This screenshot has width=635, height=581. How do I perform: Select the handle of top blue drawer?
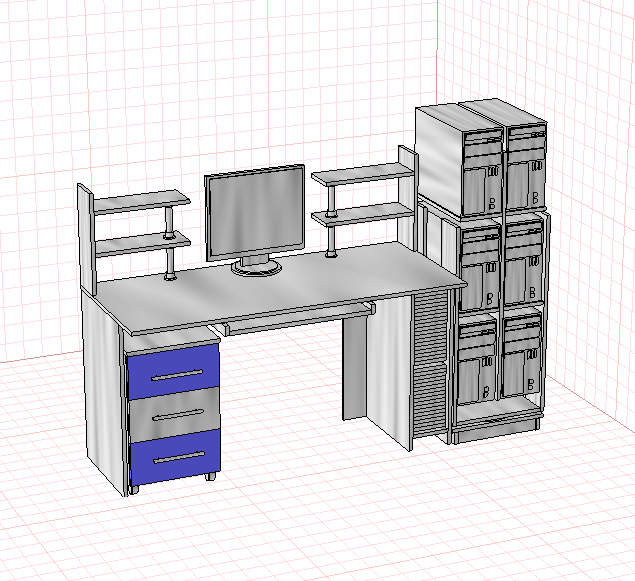click(x=177, y=375)
